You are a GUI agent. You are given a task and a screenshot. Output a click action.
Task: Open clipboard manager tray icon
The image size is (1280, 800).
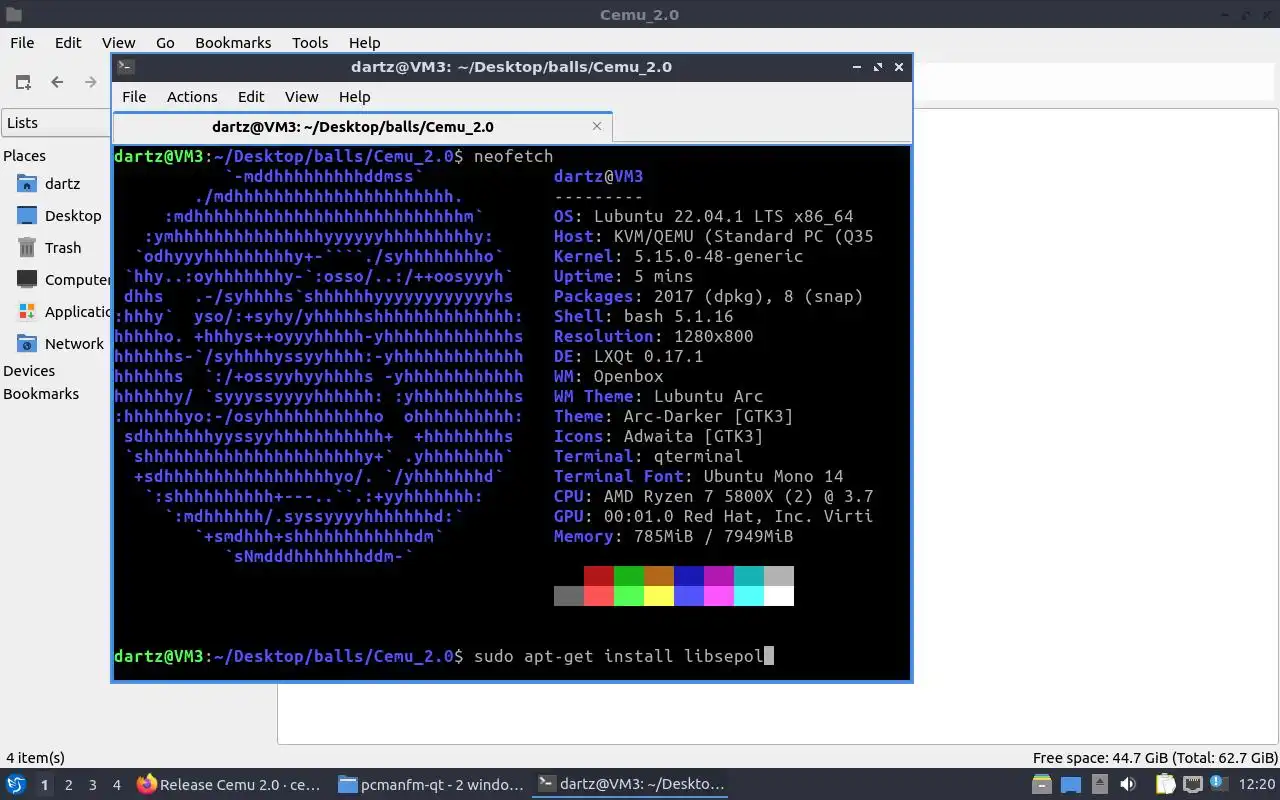(x=1166, y=785)
